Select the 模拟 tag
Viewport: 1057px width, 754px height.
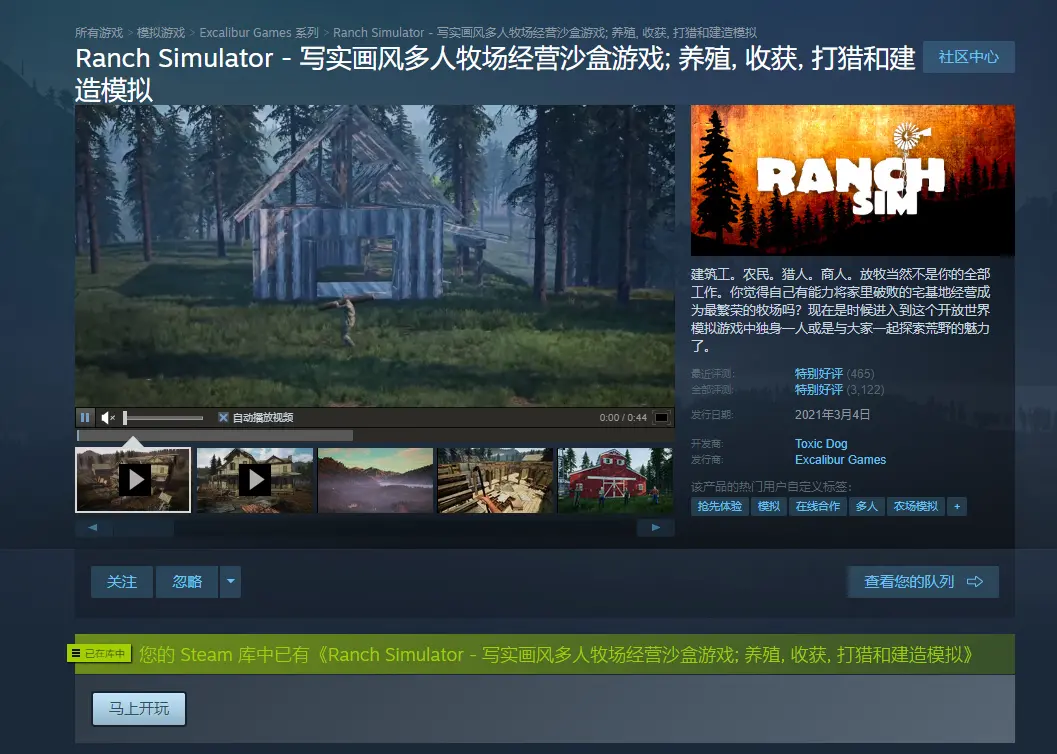click(x=768, y=506)
